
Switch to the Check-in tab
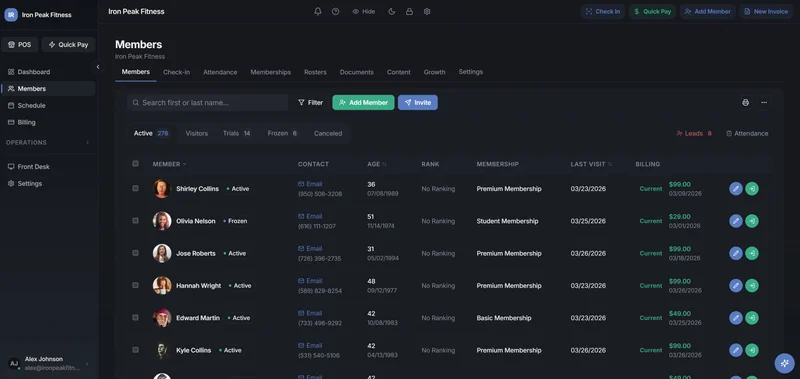point(177,72)
